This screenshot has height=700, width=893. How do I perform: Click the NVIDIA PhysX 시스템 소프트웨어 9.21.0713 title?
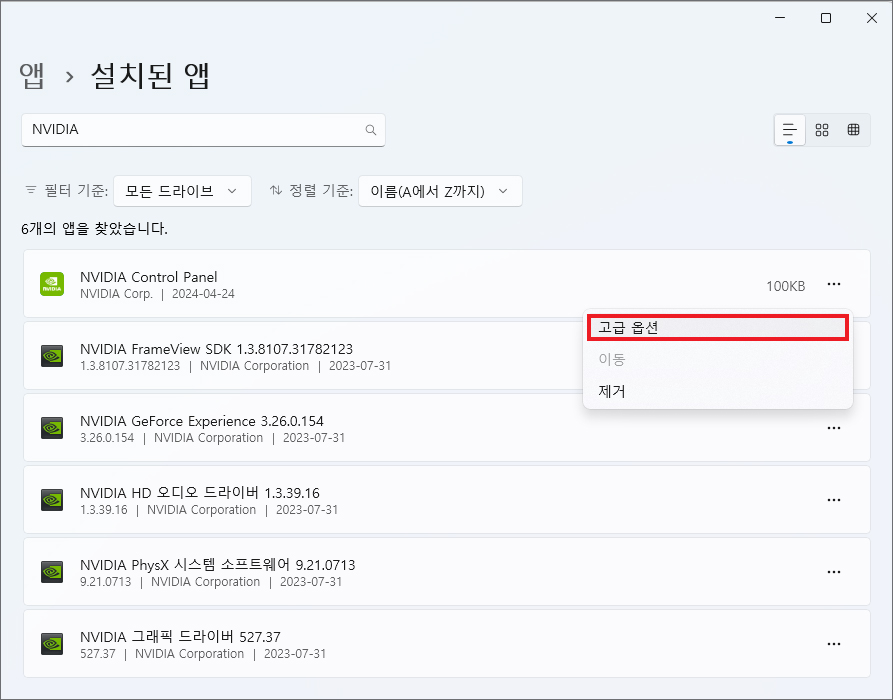[218, 565]
